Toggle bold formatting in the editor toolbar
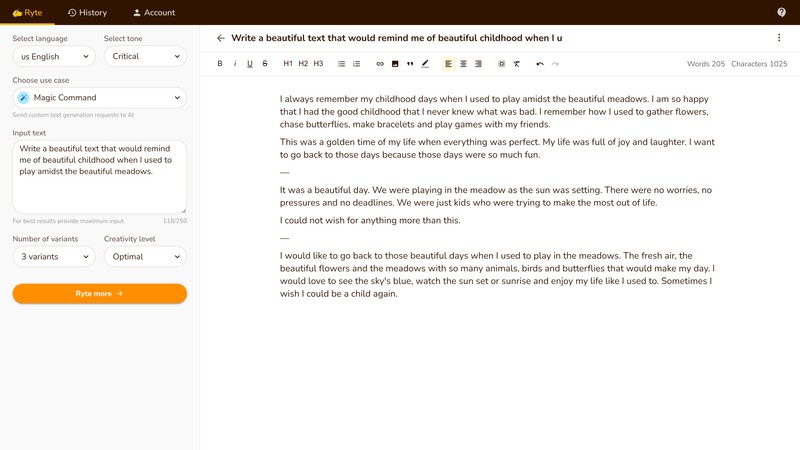This screenshot has width=800, height=450. point(220,64)
